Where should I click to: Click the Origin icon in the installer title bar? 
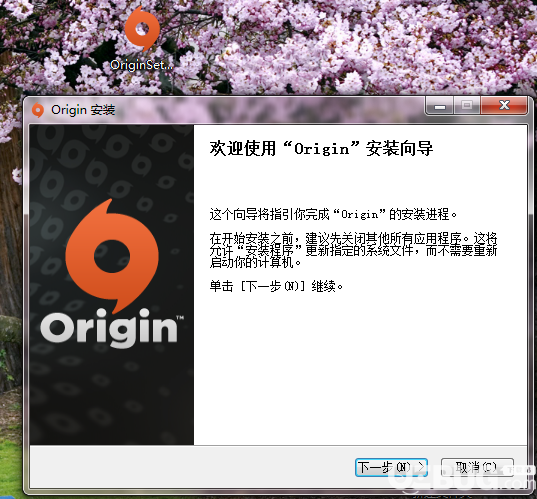38,110
